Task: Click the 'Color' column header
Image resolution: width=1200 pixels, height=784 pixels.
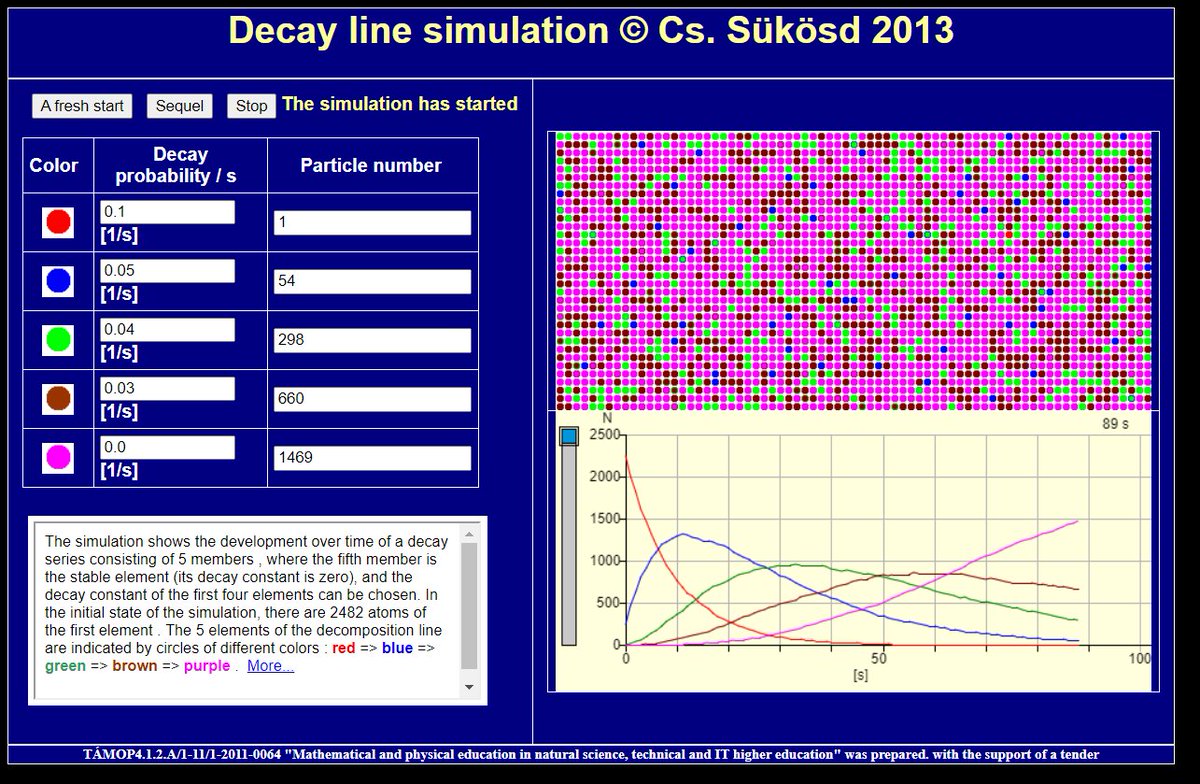Action: (54, 166)
